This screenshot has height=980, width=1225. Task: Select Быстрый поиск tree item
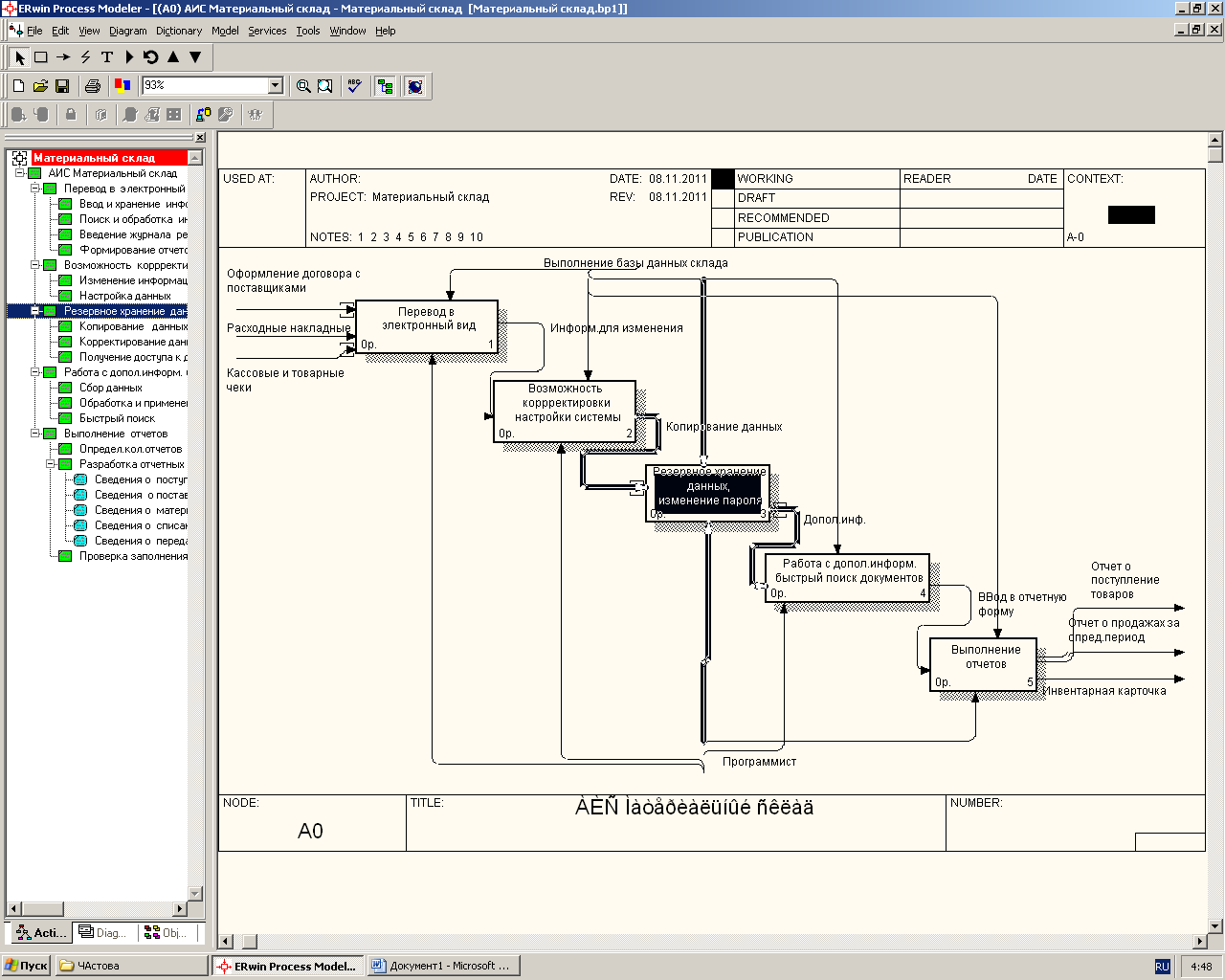coord(117,418)
